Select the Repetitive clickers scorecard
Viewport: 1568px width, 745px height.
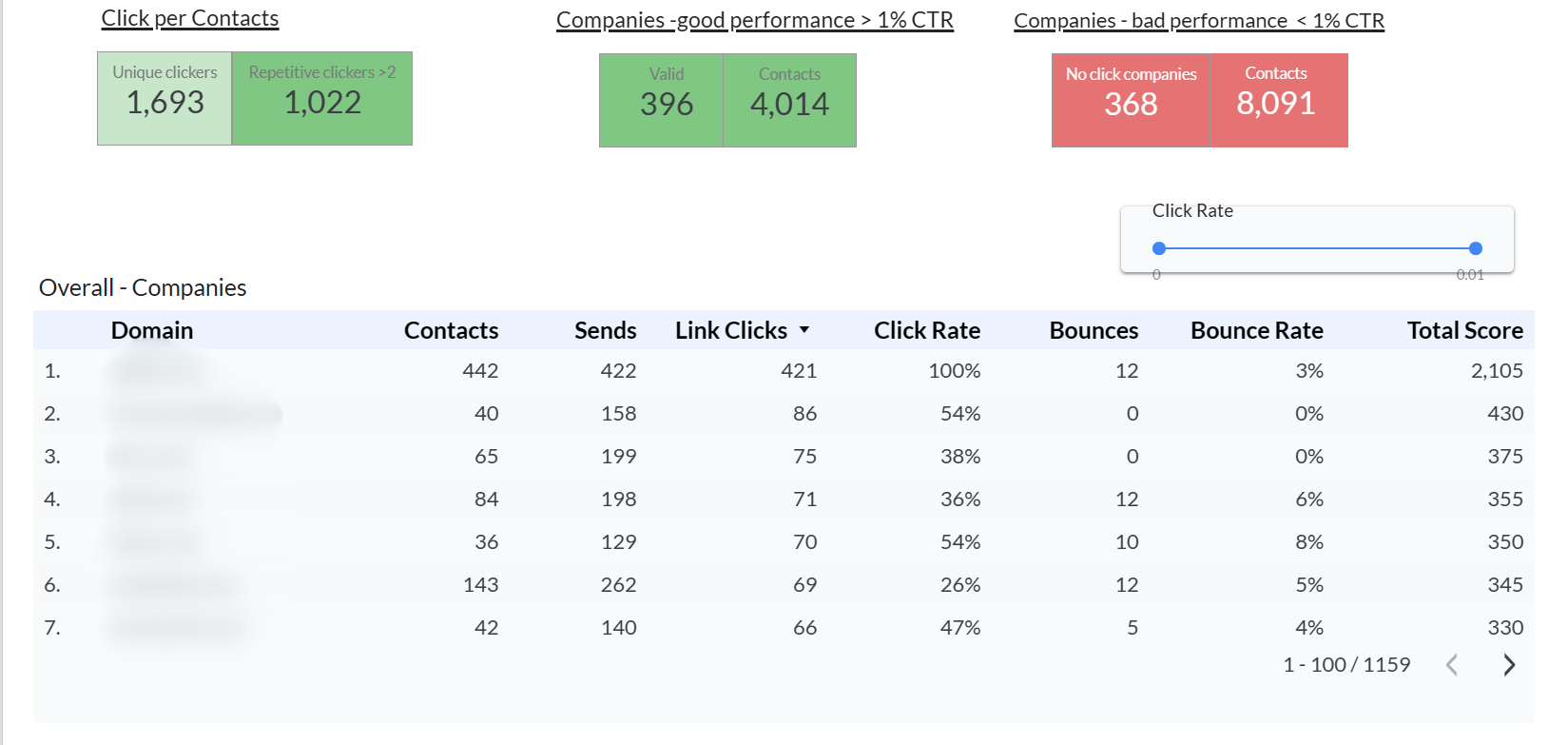pos(321,98)
